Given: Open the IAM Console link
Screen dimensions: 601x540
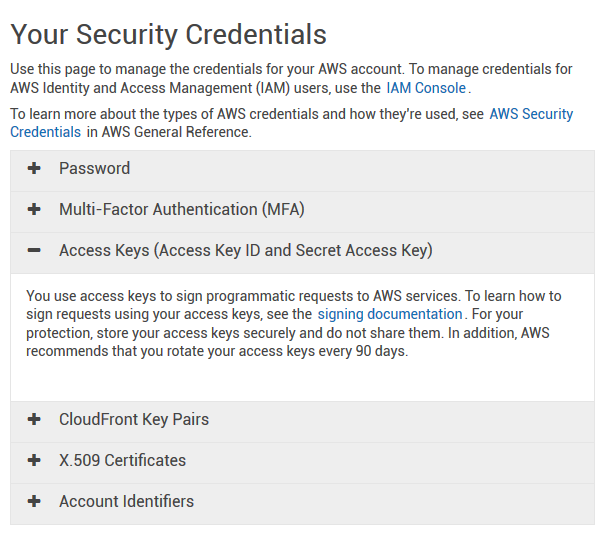Looking at the screenshot, I should pyautogui.click(x=426, y=88).
